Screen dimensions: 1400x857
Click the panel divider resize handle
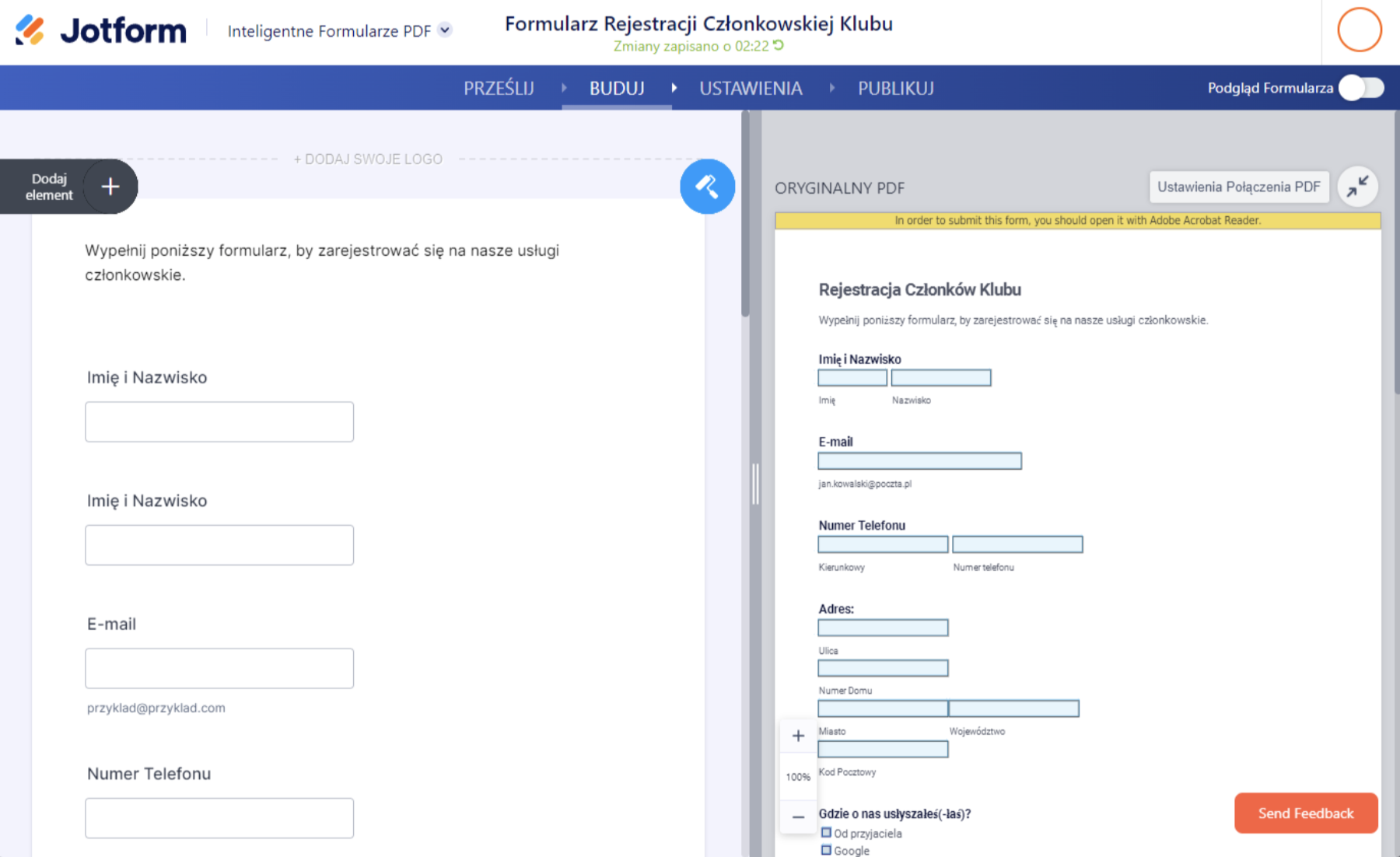click(x=755, y=484)
